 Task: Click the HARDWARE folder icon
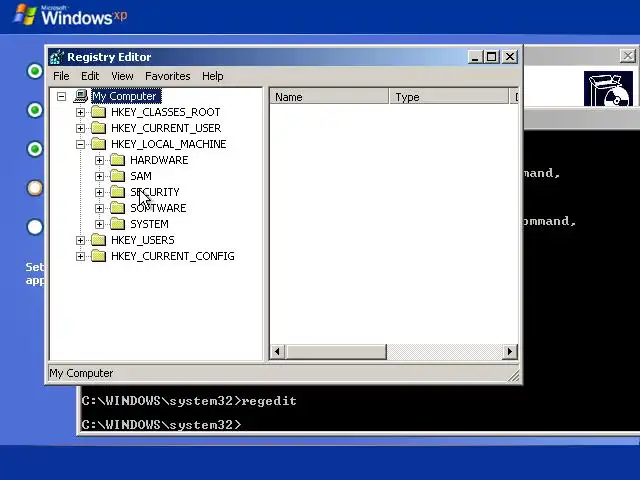pyautogui.click(x=118, y=160)
